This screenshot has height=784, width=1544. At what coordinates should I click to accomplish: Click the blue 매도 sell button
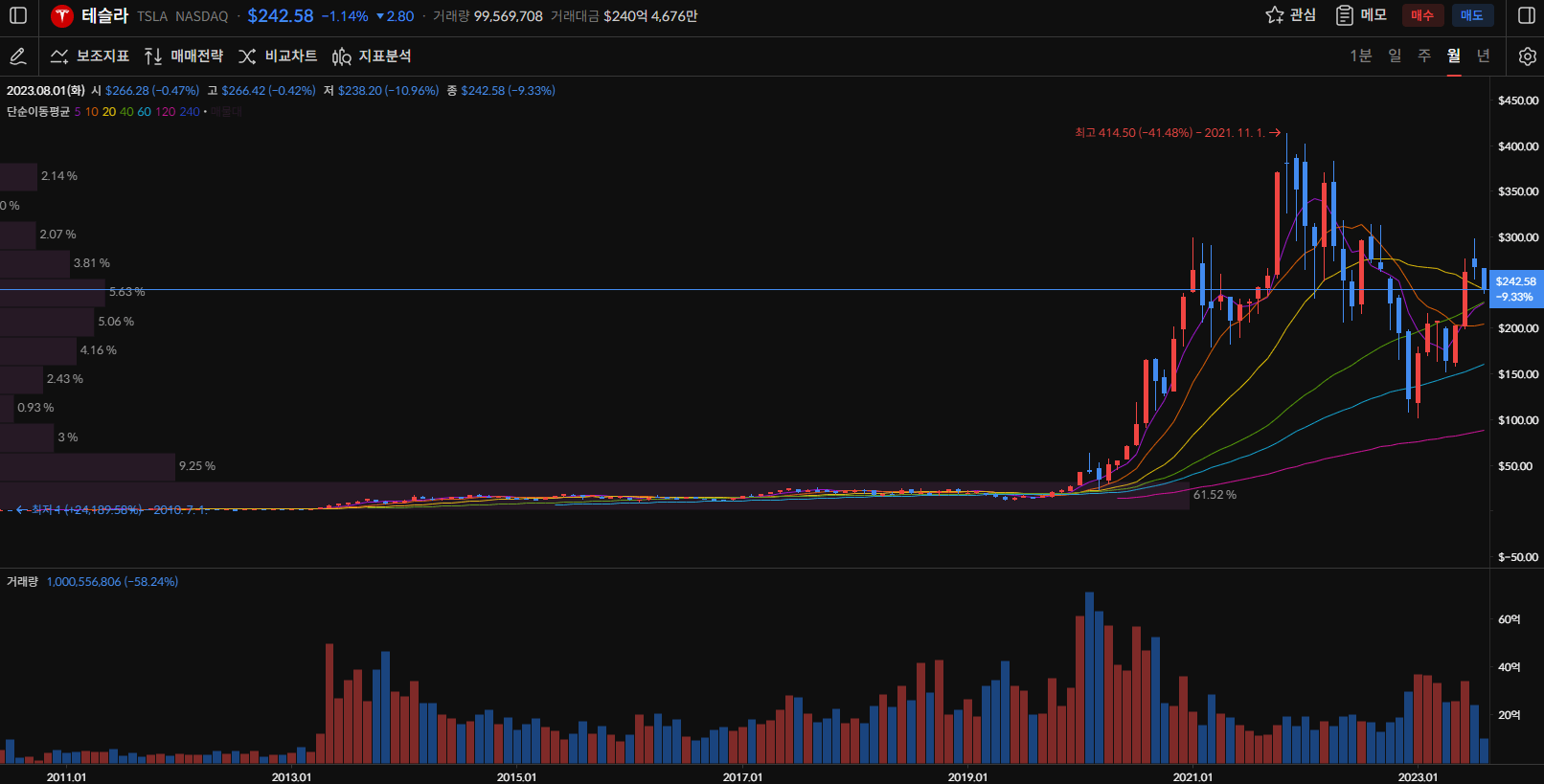(x=1472, y=15)
